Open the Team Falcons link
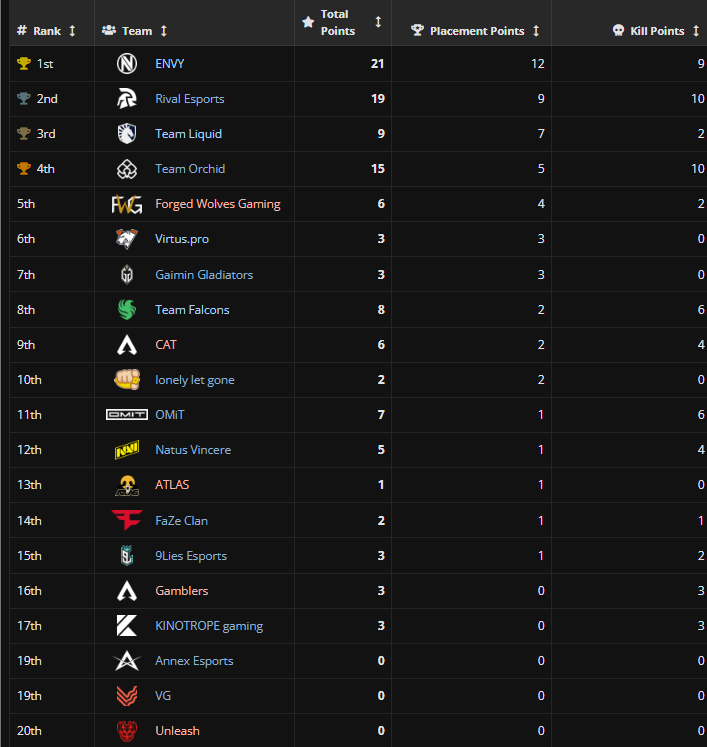The height and width of the screenshot is (747, 707). [192, 310]
